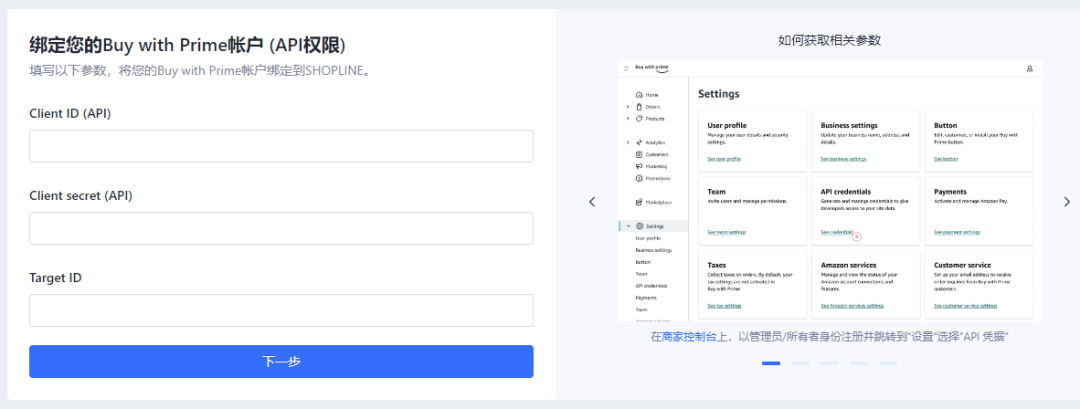Jump to the fourth carousel indicator dot

[858, 363]
